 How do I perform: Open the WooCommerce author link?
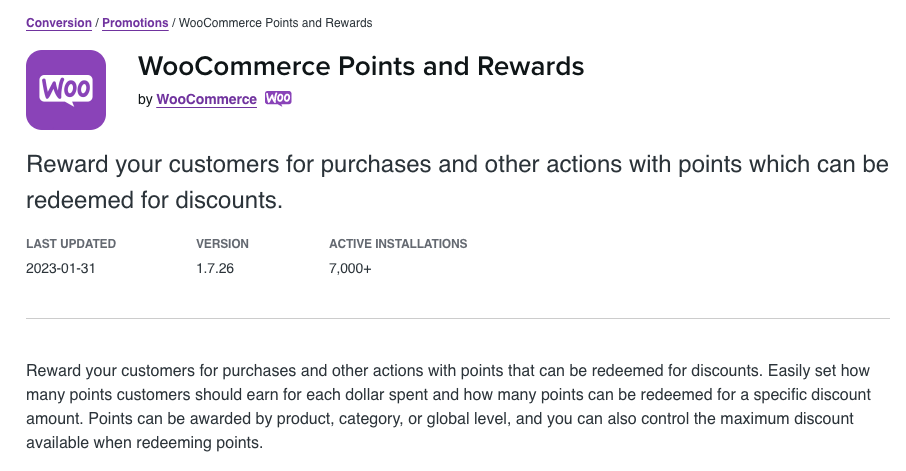pyautogui.click(x=206, y=99)
